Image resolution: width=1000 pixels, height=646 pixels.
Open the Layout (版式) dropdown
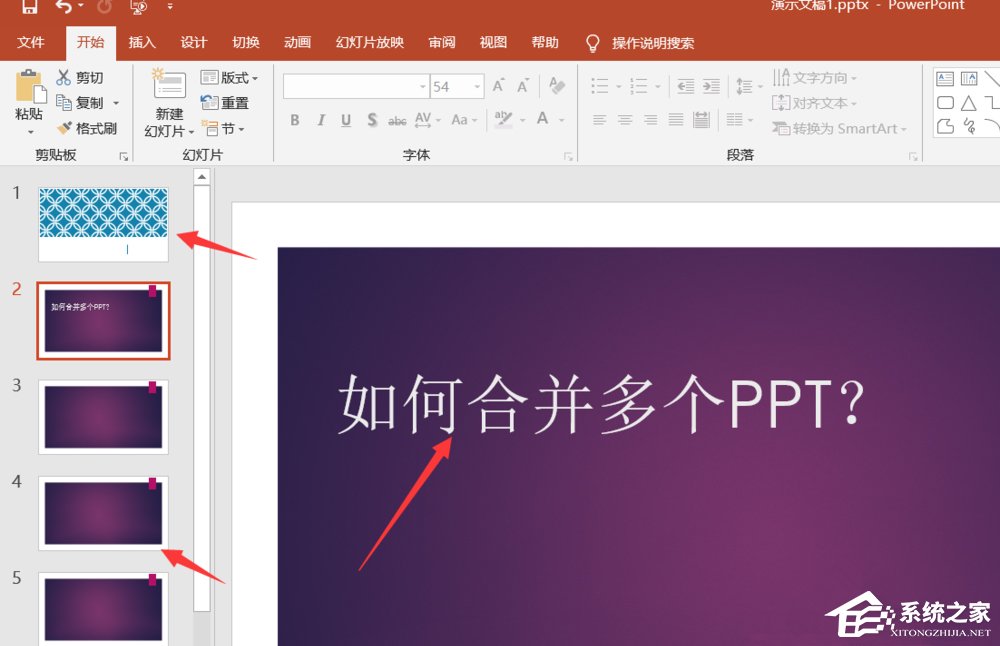click(231, 77)
